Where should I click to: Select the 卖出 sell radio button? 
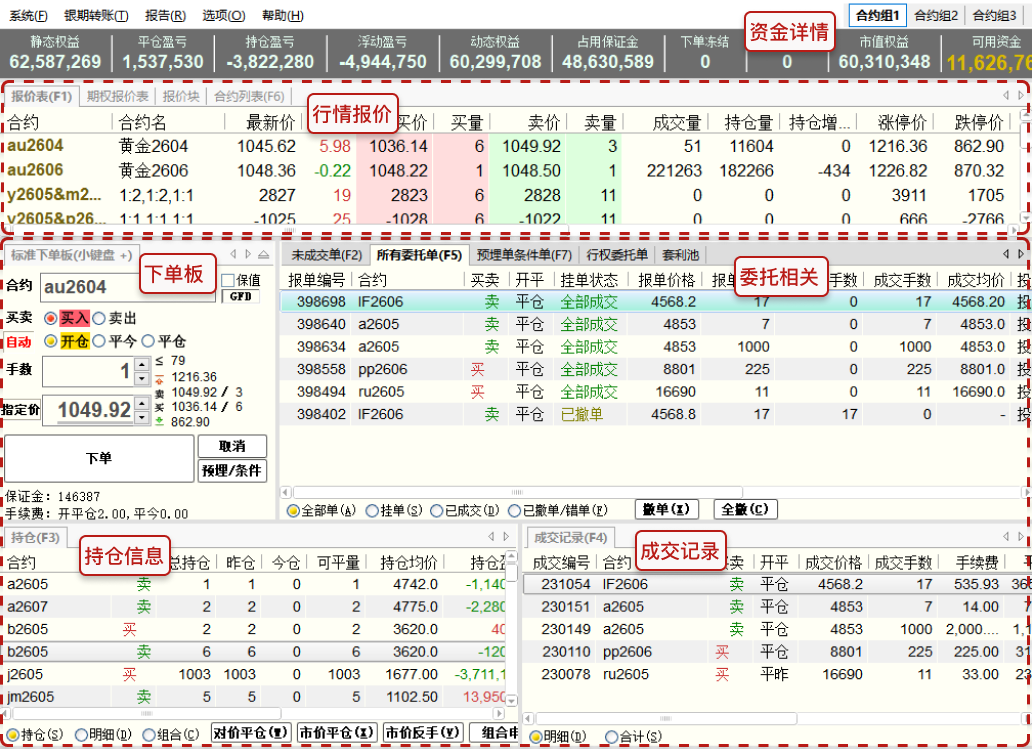pos(99,318)
